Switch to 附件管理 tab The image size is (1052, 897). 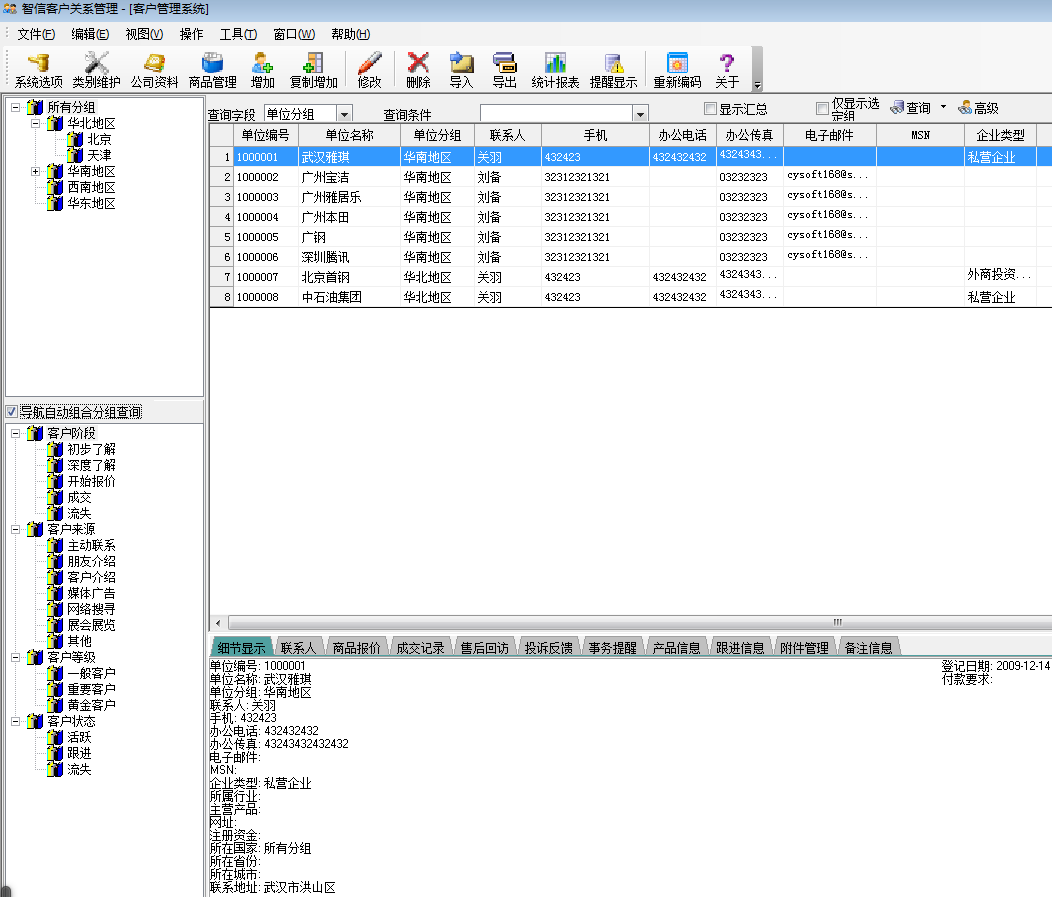(804, 647)
